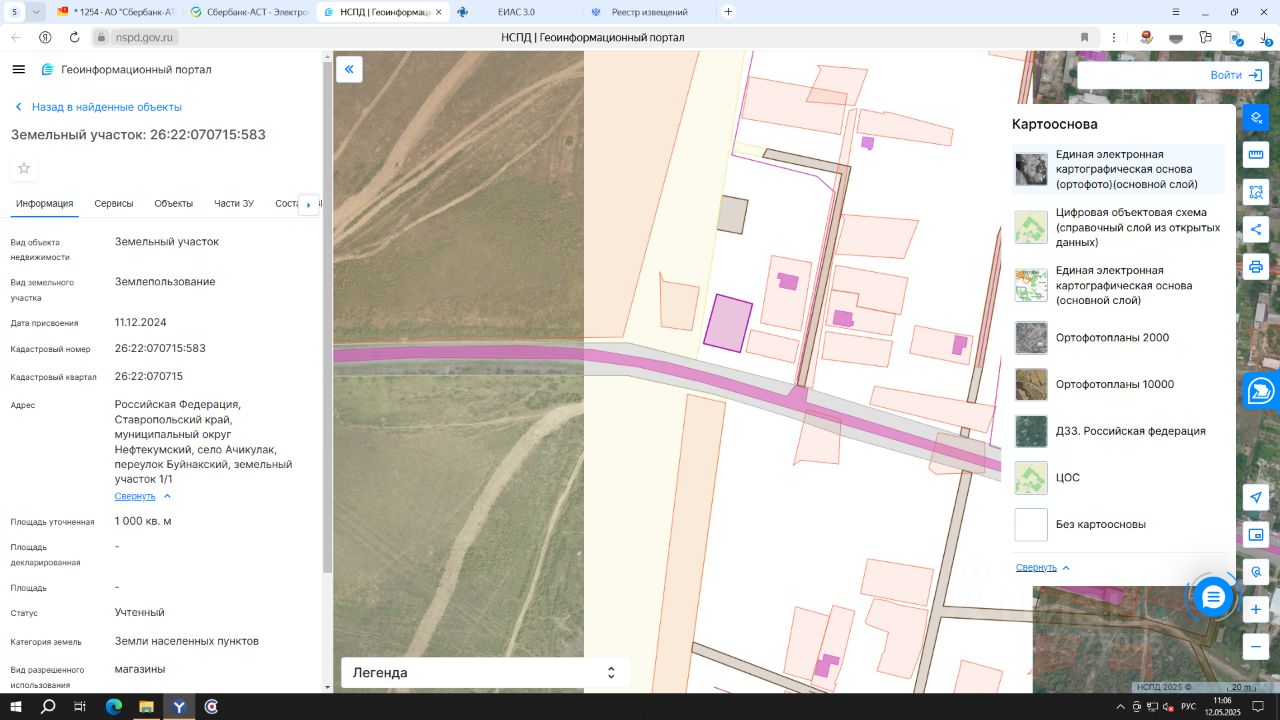
Task: Open the Yandex Browser main menu
Action: (1176, 12)
